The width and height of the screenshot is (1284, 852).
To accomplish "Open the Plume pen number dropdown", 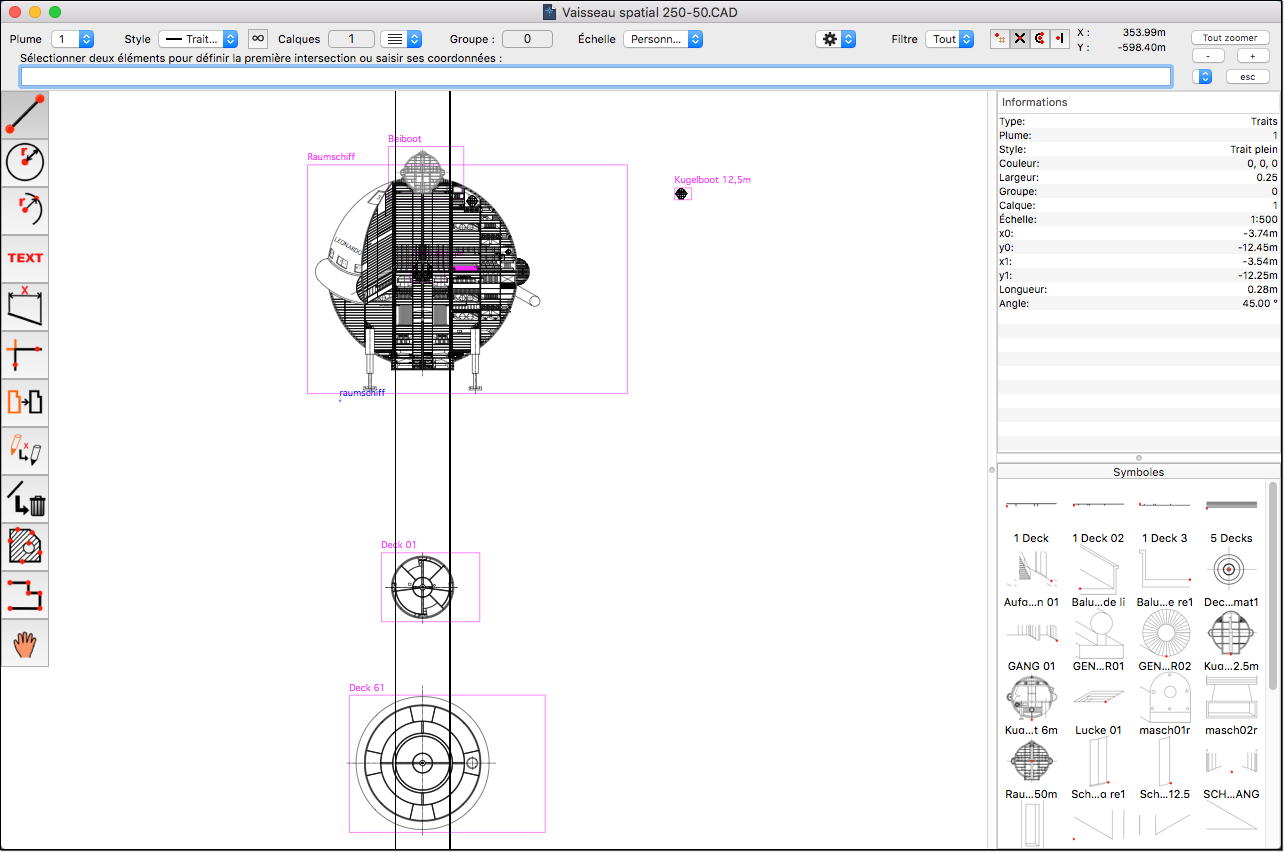I will coord(74,39).
